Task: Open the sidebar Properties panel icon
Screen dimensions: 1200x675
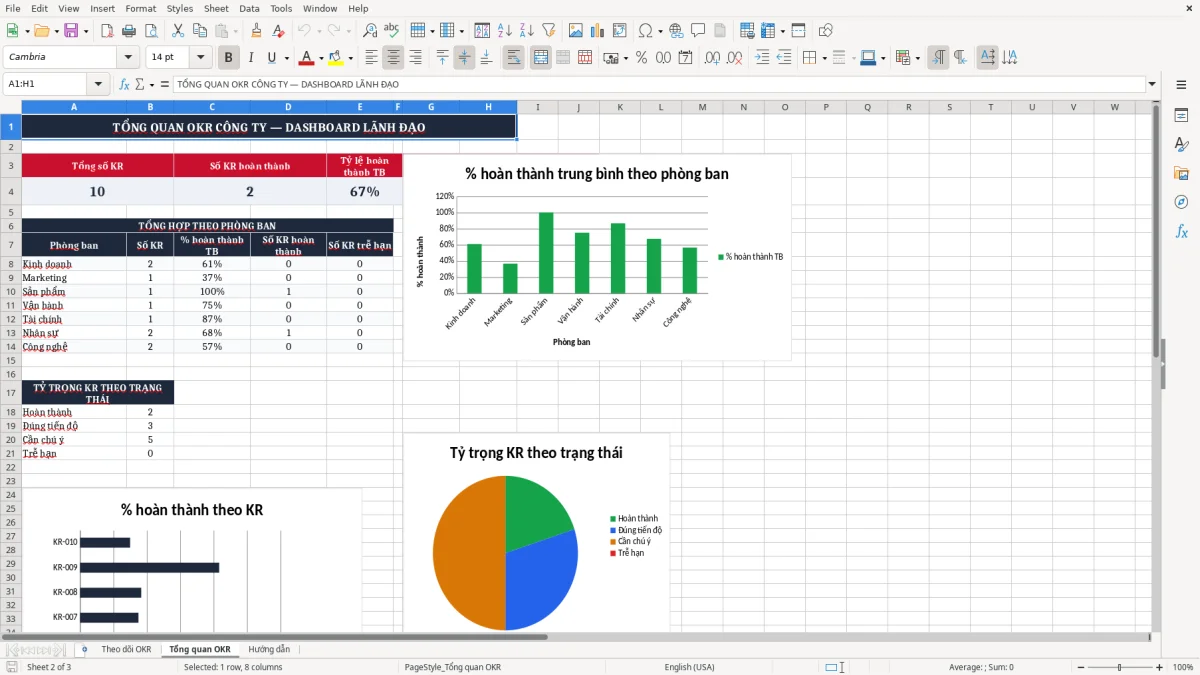Action: [x=1181, y=116]
